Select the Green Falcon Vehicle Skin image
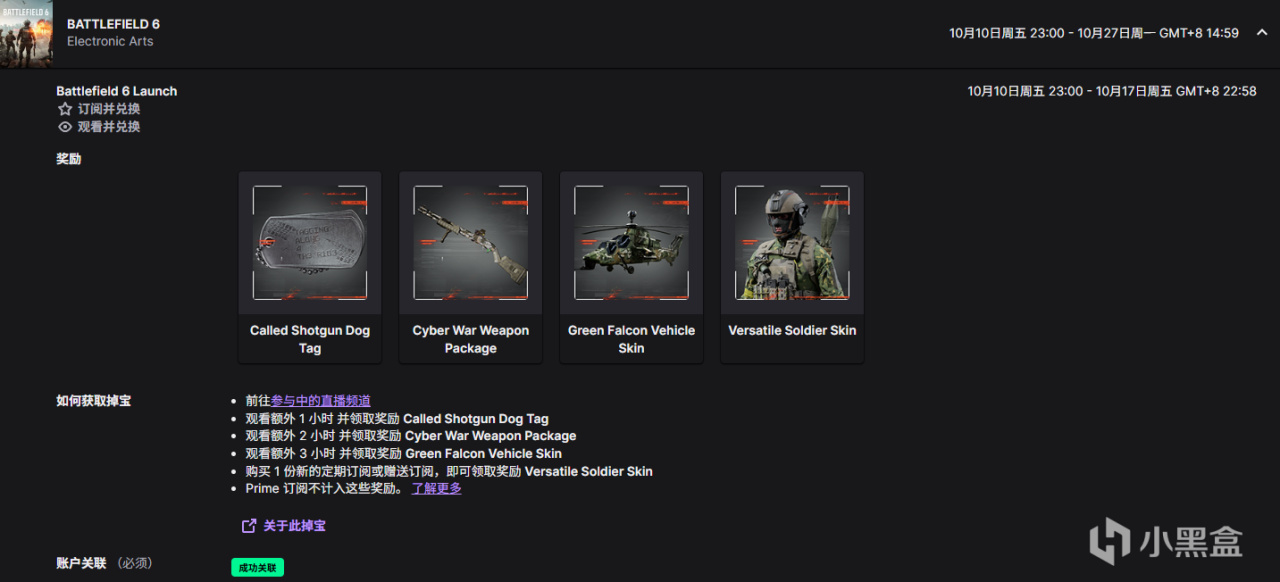This screenshot has height=582, width=1280. click(x=631, y=243)
